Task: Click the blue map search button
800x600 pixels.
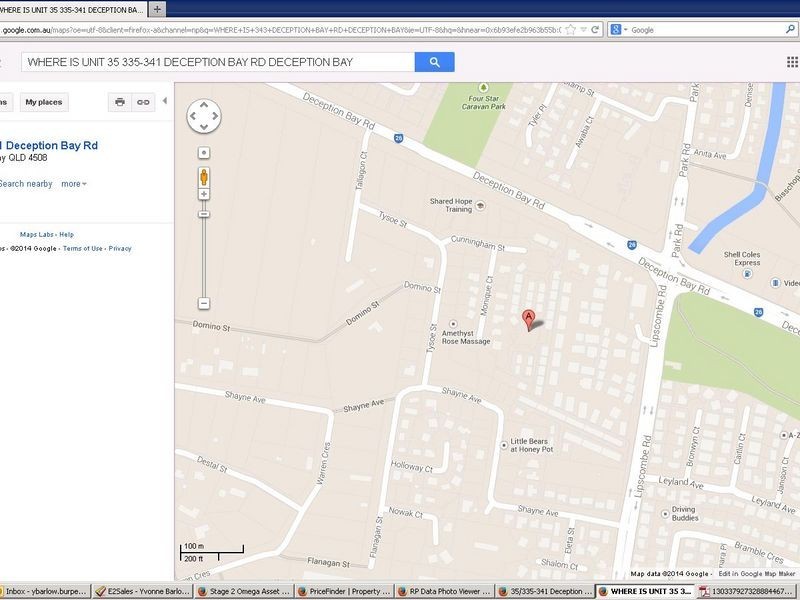Action: point(434,62)
